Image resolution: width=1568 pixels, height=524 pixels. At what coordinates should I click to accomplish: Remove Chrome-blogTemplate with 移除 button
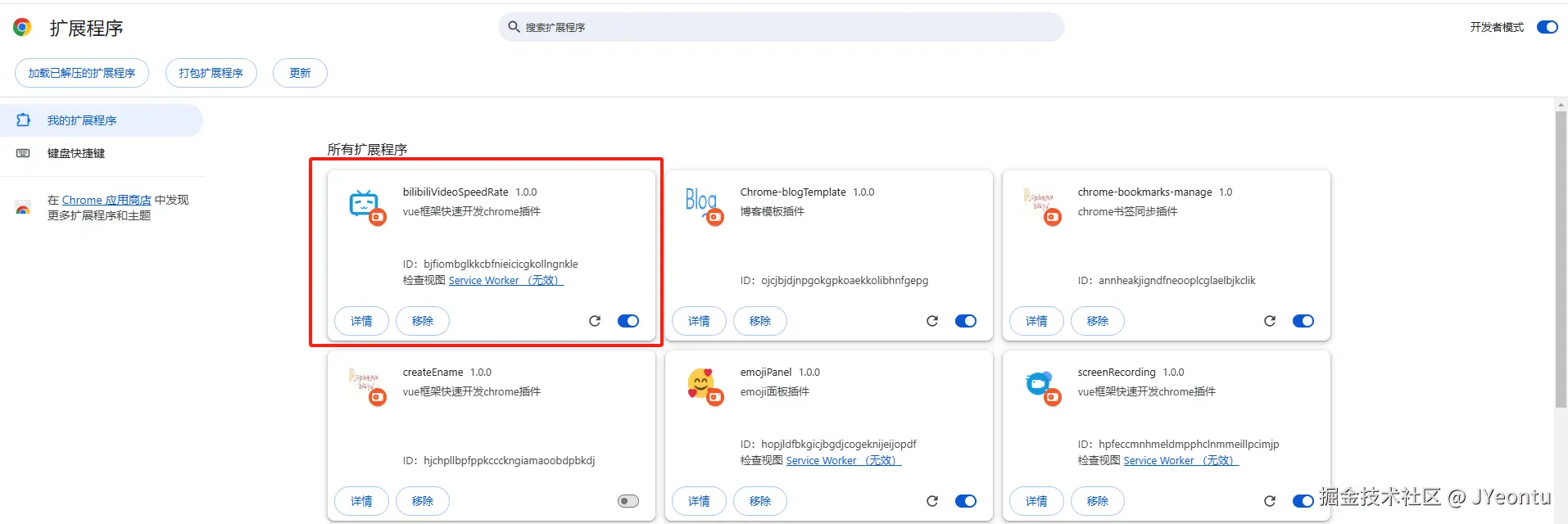point(760,321)
